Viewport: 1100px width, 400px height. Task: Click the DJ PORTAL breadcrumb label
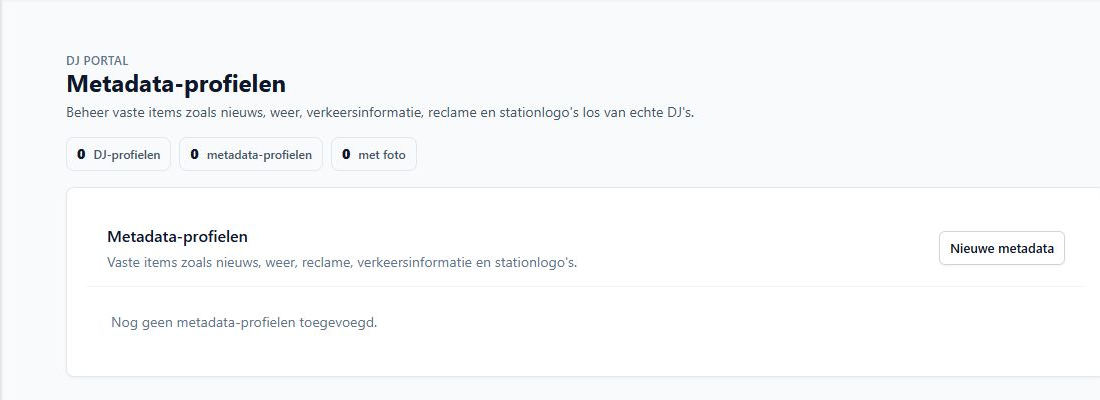pos(98,61)
